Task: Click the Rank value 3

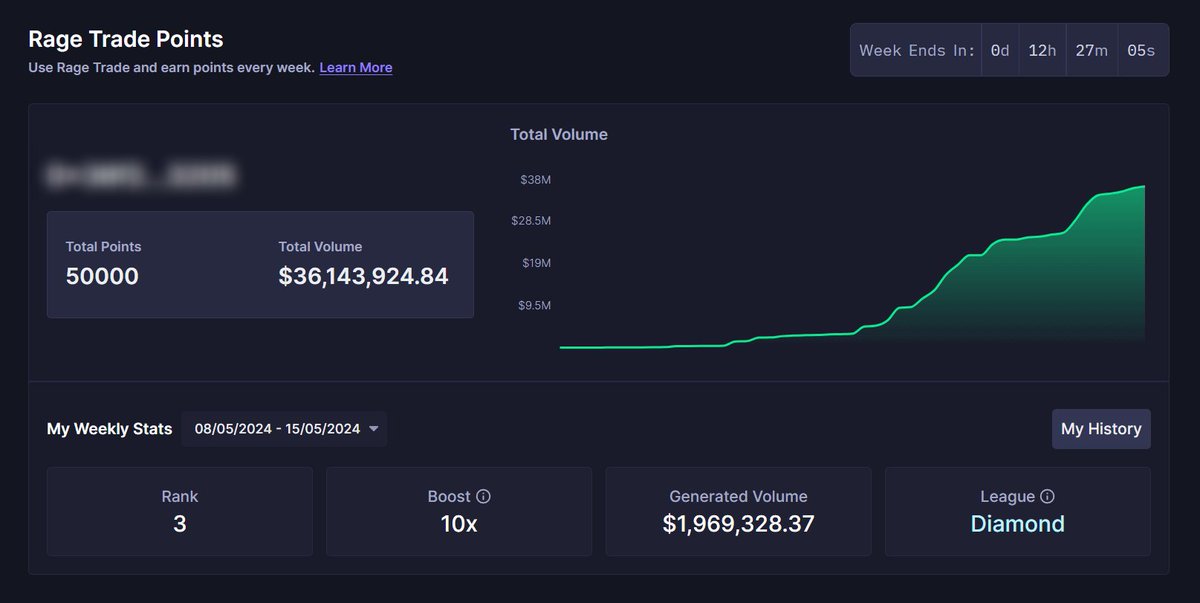Action: pyautogui.click(x=180, y=523)
